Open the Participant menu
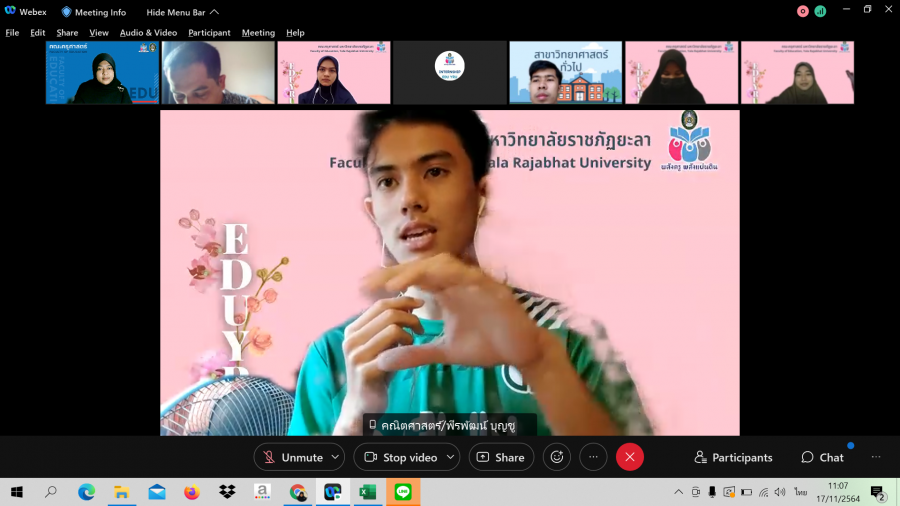 [x=209, y=32]
